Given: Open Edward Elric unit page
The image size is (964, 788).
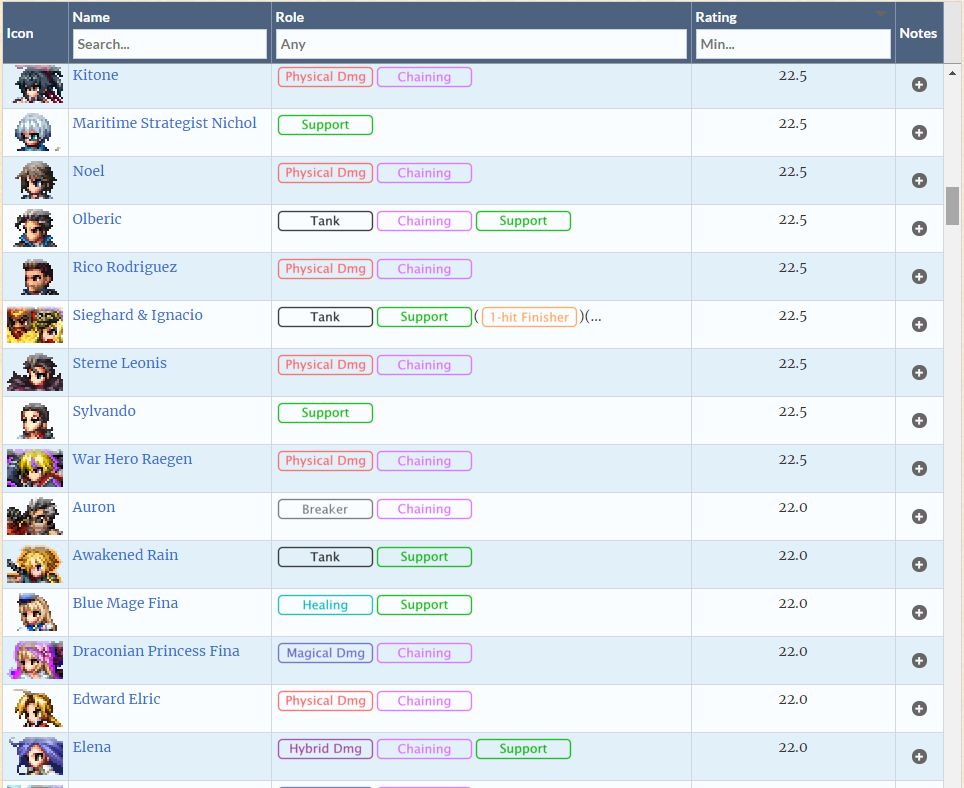Looking at the screenshot, I should coord(116,699).
